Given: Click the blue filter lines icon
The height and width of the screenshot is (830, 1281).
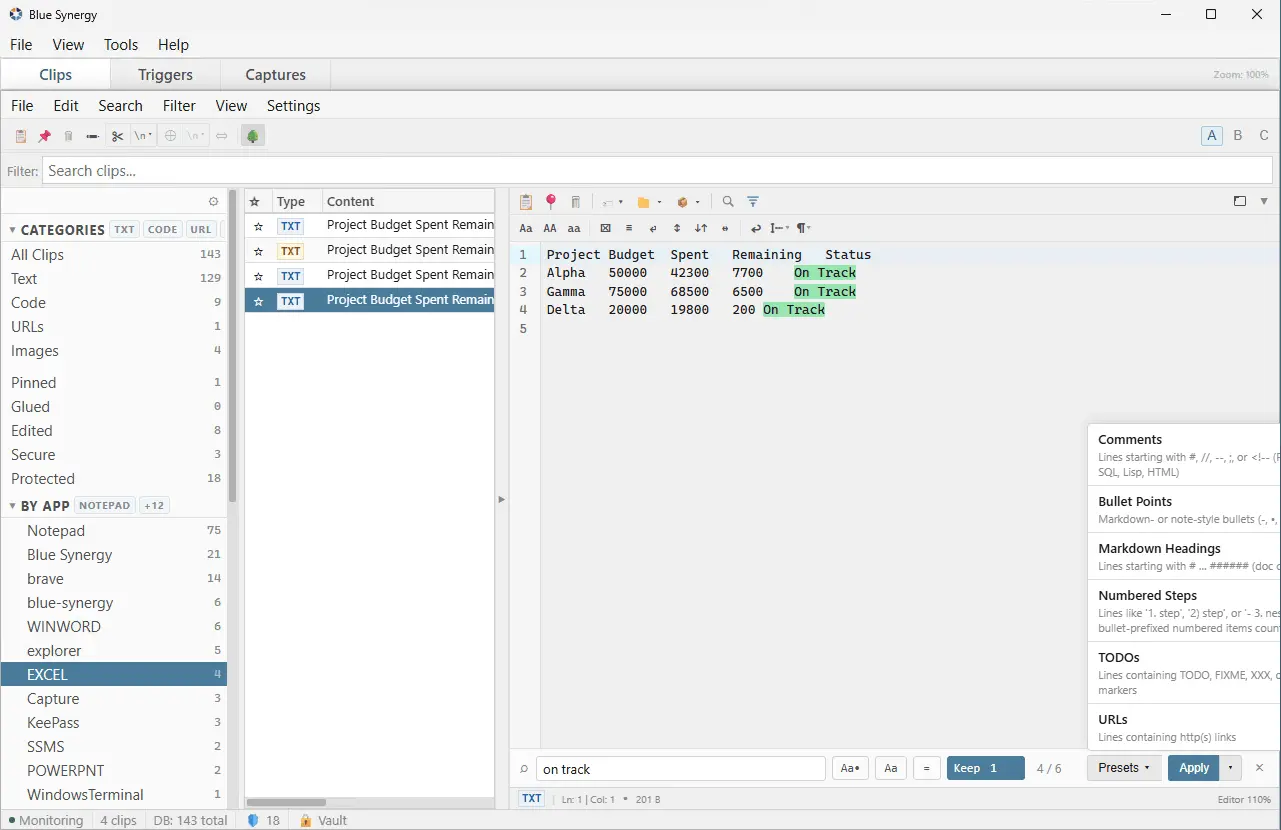Looking at the screenshot, I should (x=753, y=202).
